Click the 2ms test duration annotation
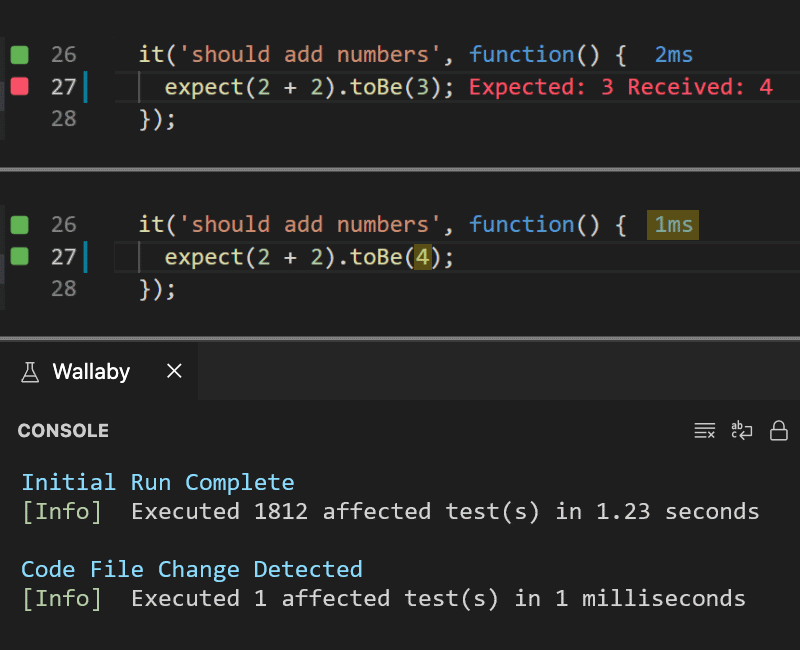Viewport: 800px width, 650px height. [x=672, y=54]
